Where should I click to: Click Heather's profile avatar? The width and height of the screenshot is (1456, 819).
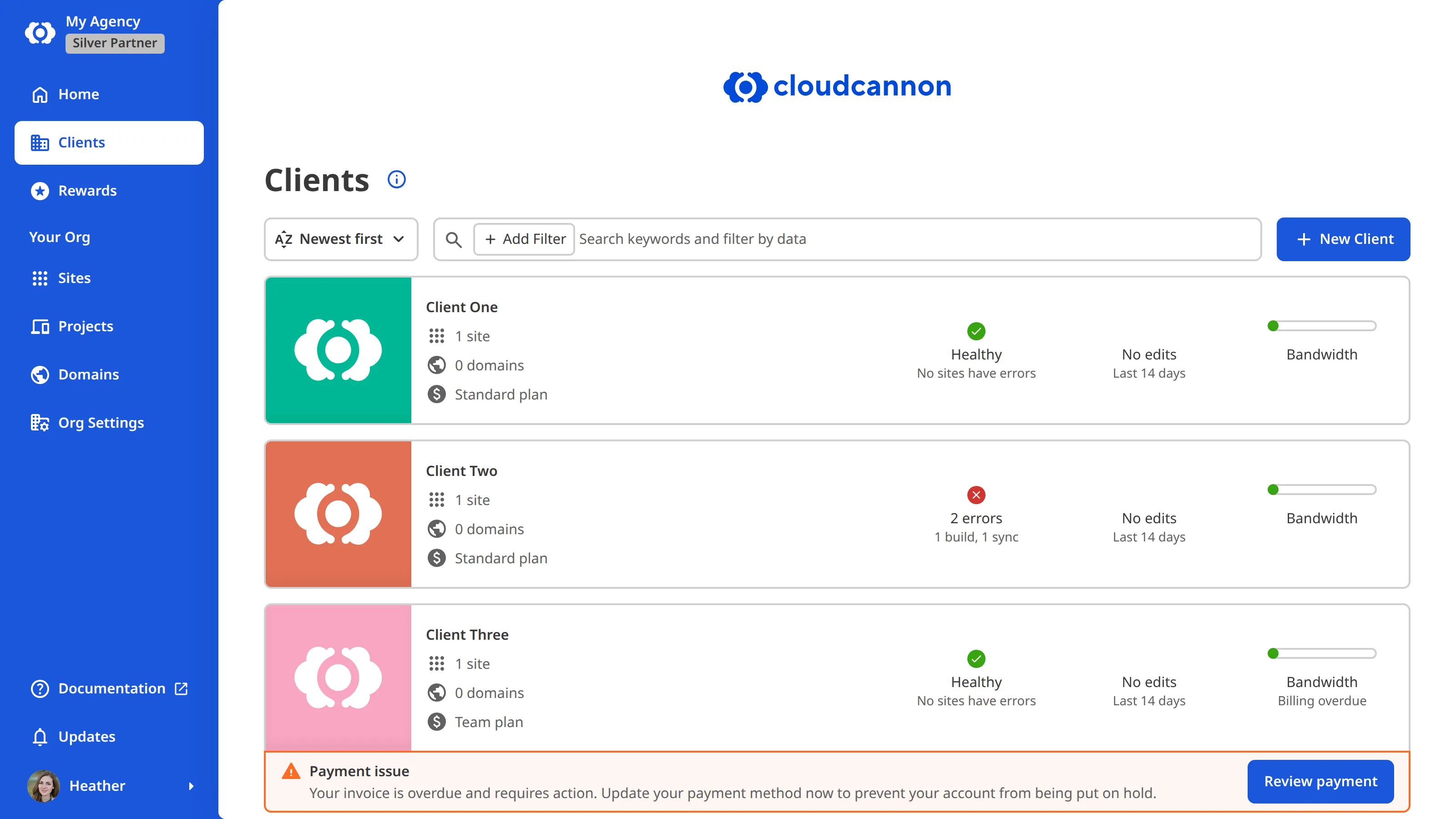click(44, 786)
